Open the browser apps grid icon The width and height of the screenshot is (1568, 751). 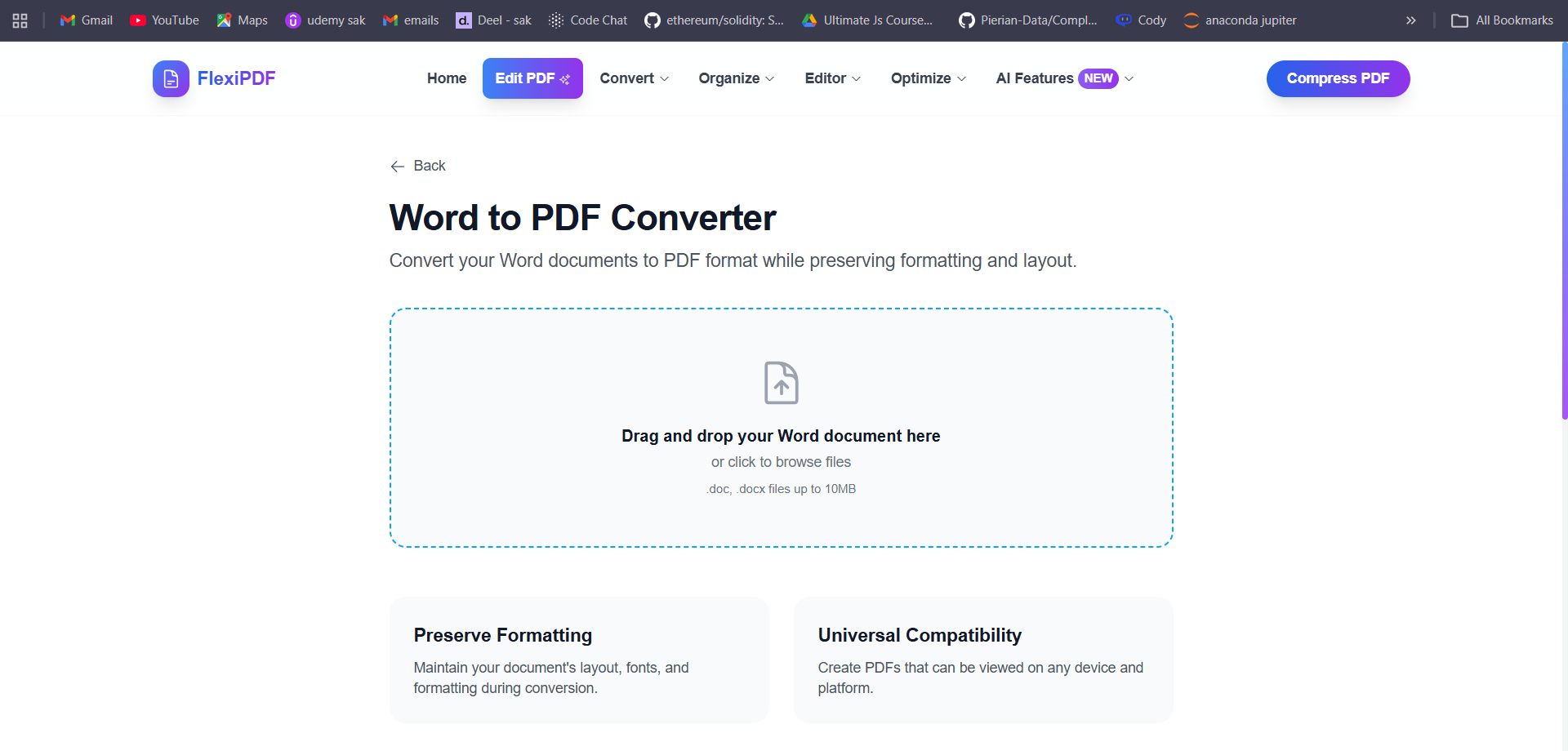(x=20, y=20)
